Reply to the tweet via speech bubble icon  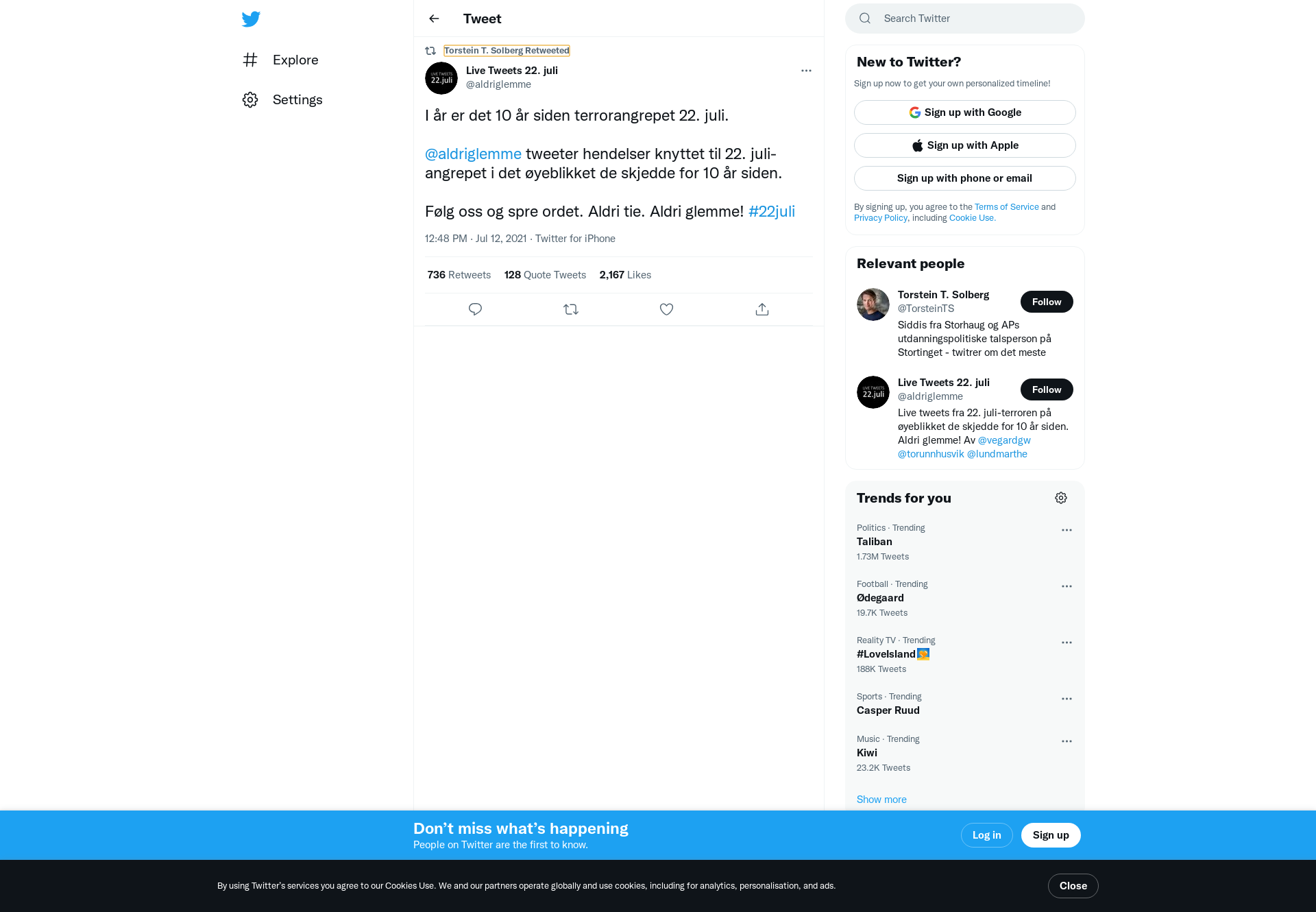[x=475, y=309]
